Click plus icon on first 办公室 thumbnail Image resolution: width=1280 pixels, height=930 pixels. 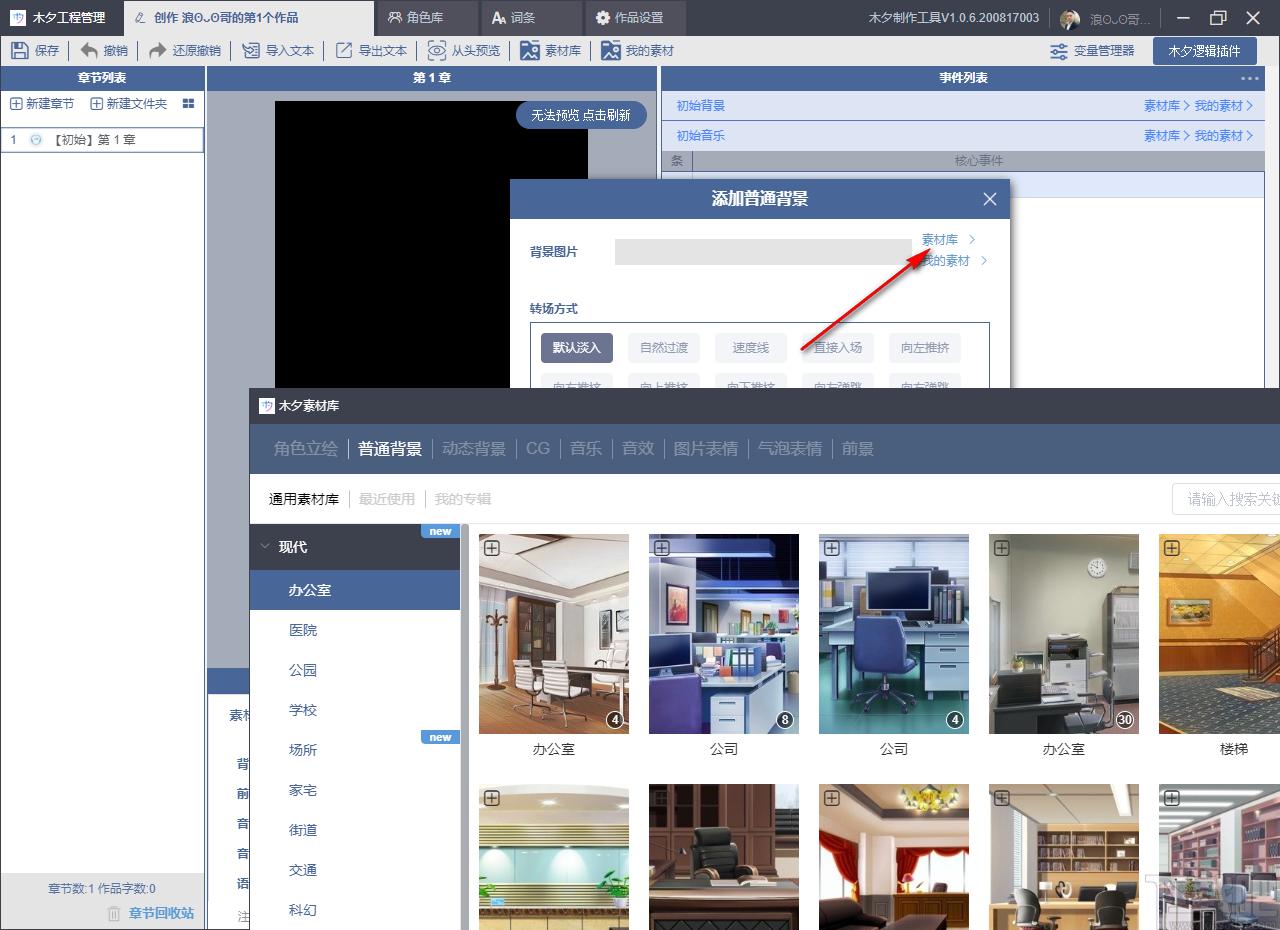pyautogui.click(x=492, y=548)
